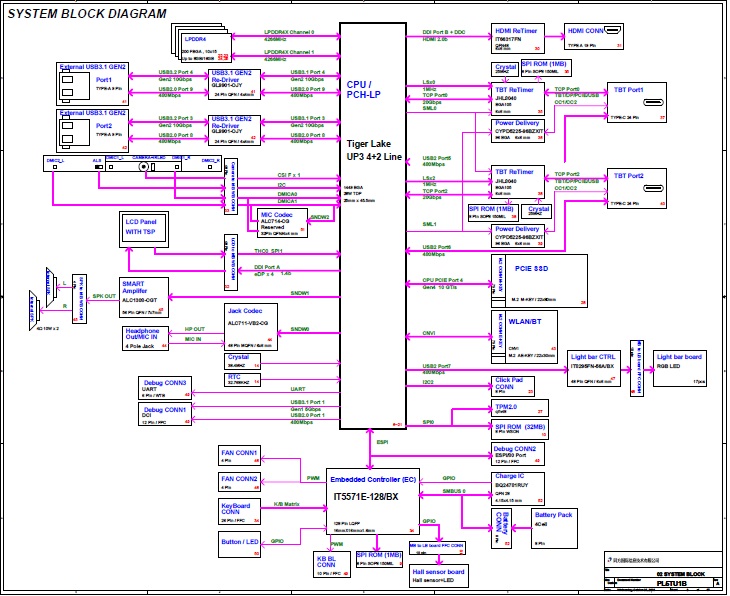This screenshot has width=730, height=596.
Task: Click the ESPI bus label
Action: point(382,442)
